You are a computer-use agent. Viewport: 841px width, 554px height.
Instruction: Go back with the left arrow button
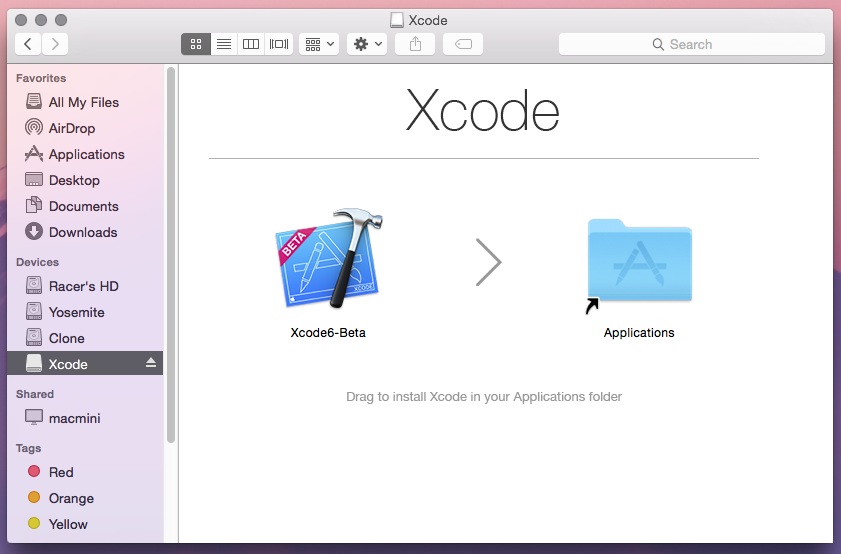(x=28, y=44)
